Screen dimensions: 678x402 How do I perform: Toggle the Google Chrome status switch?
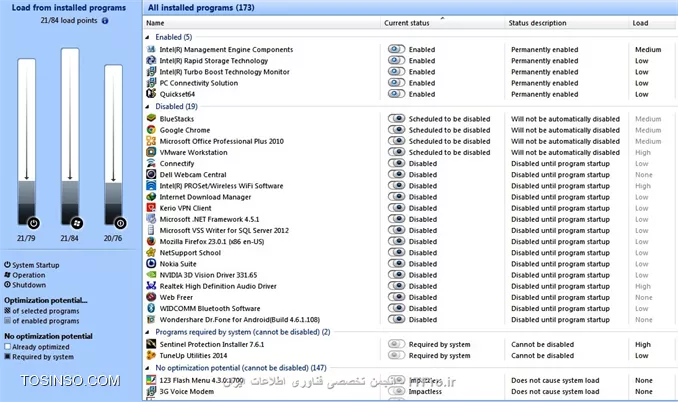tap(397, 130)
